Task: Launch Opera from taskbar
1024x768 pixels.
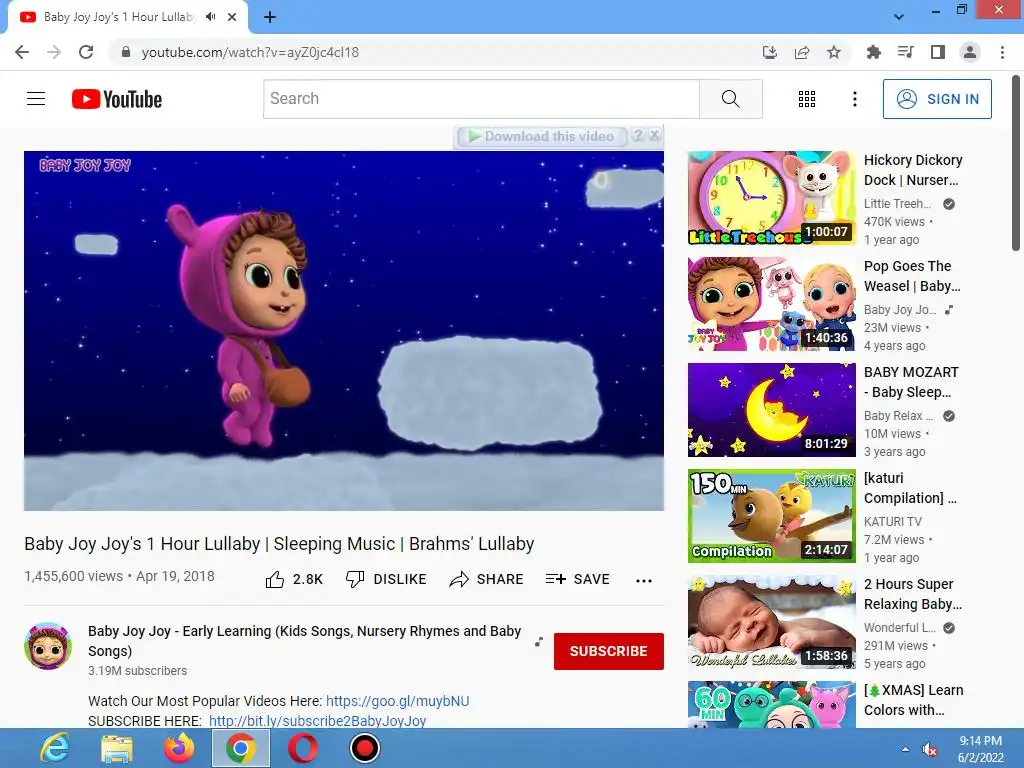Action: pos(303,748)
